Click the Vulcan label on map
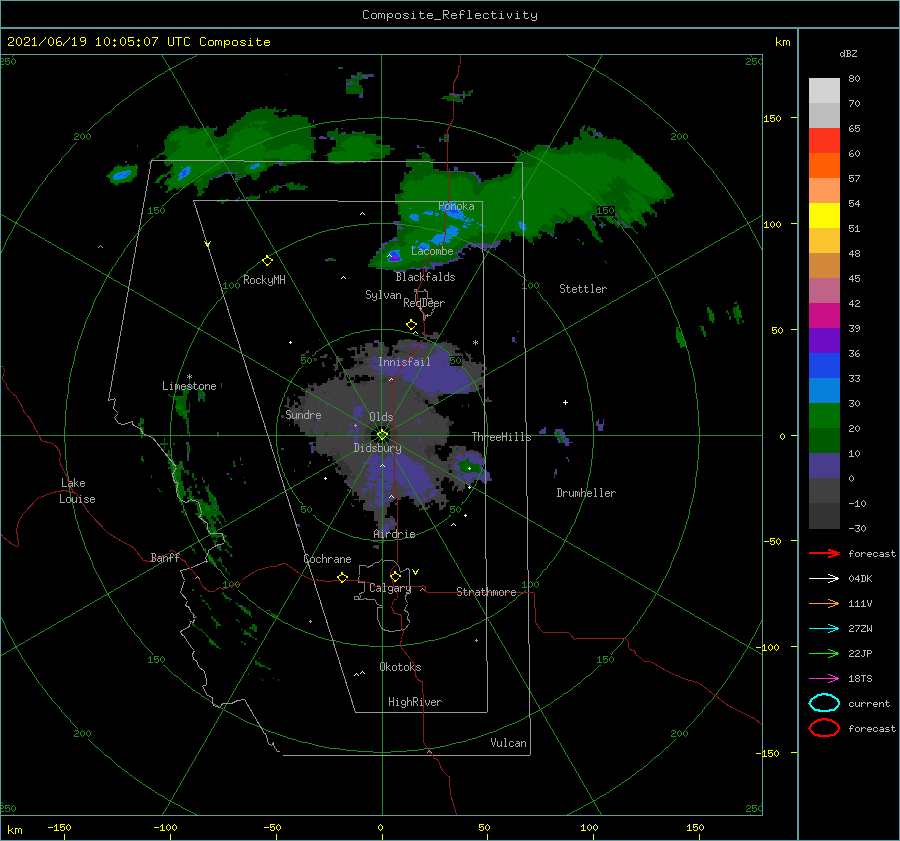Viewport: 900px width, 841px height. (x=509, y=743)
